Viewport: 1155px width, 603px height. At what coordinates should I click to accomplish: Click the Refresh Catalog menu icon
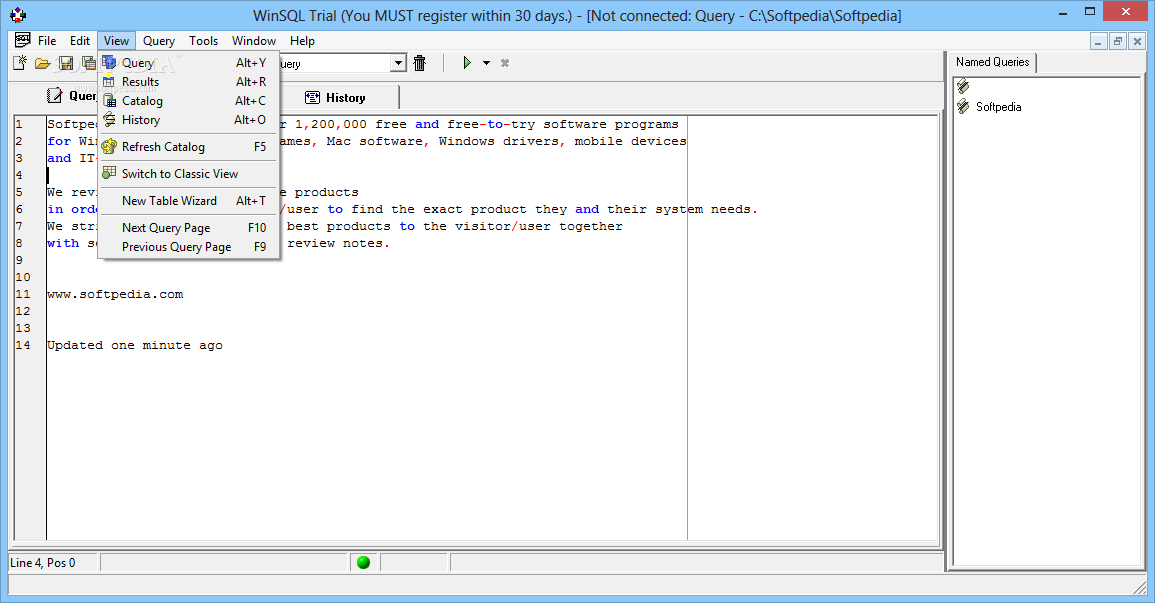point(109,147)
